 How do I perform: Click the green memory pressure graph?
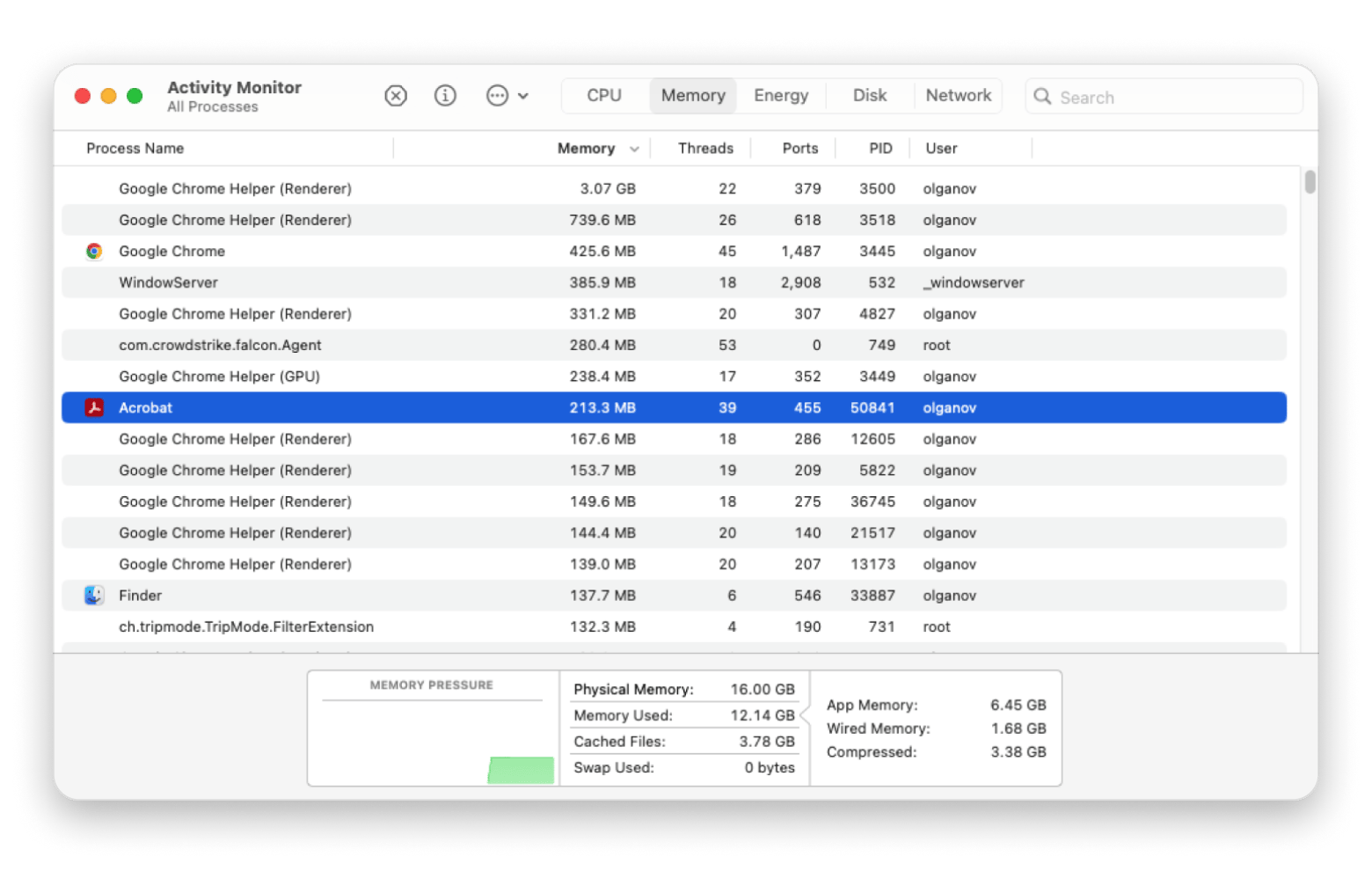tap(521, 770)
